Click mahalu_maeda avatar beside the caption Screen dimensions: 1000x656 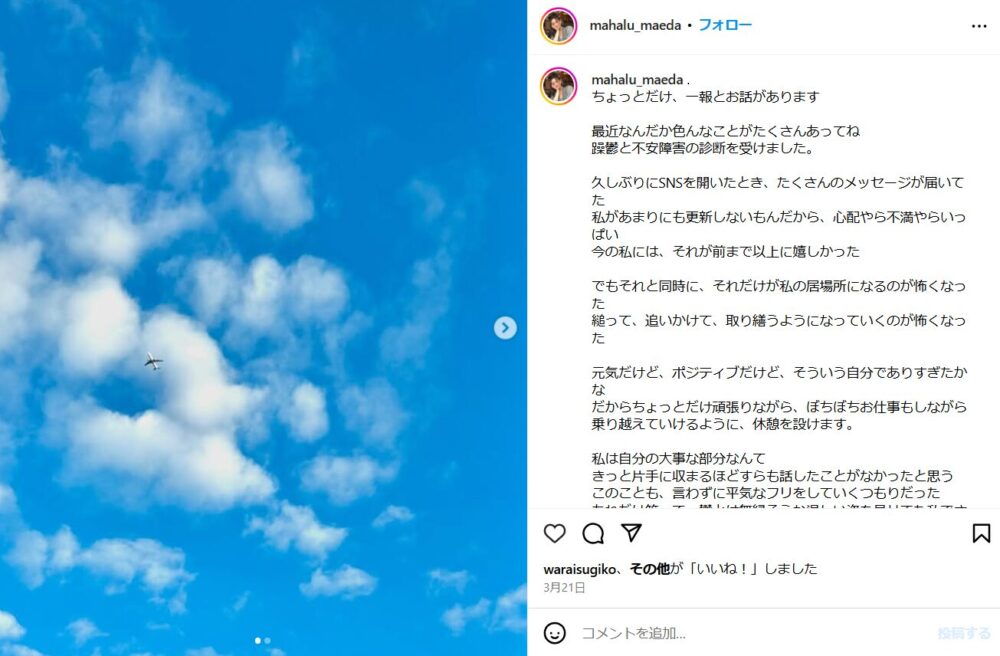tap(559, 85)
